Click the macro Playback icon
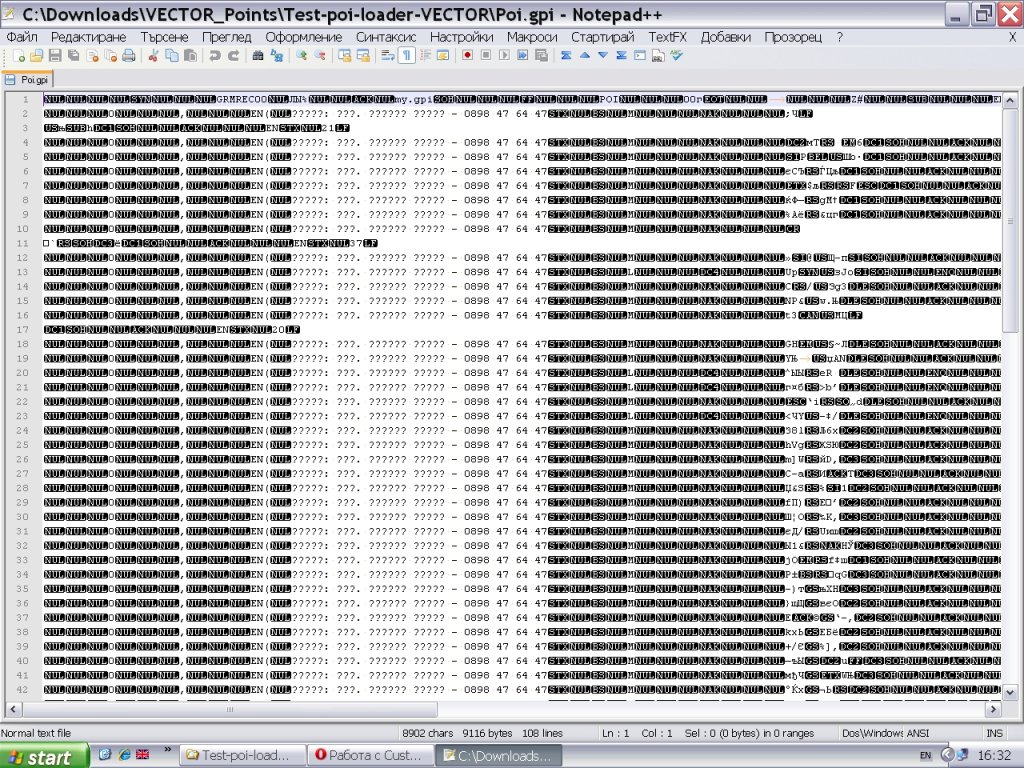 (504, 56)
